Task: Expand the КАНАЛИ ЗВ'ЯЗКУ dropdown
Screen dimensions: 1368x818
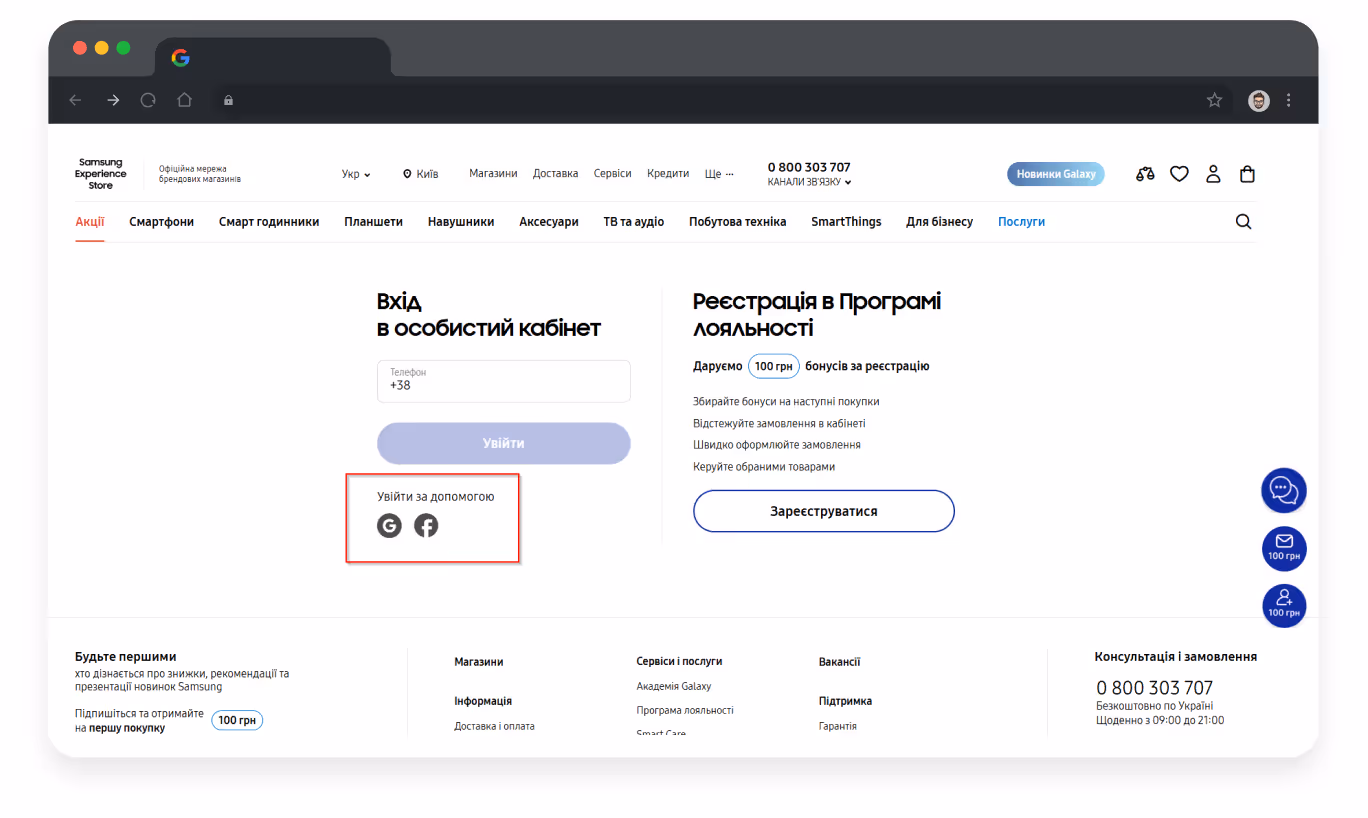Action: coord(809,183)
